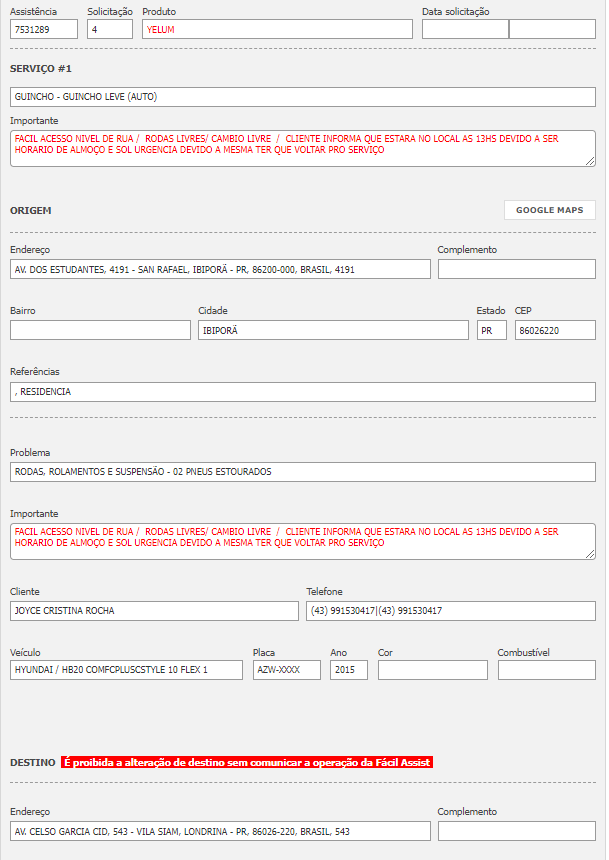Click resize handle of Importante textarea below Problema
Screen dimensions: 609x860
[590, 555]
